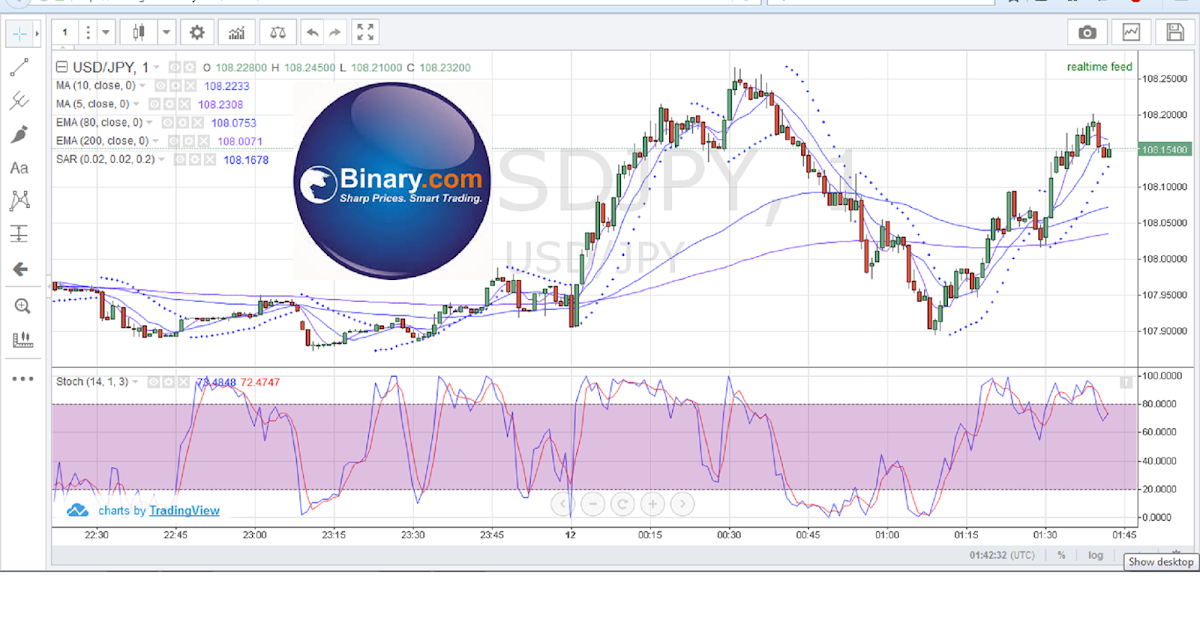1200x630 pixels.
Task: Zoom out with round minus button
Action: (x=592, y=503)
